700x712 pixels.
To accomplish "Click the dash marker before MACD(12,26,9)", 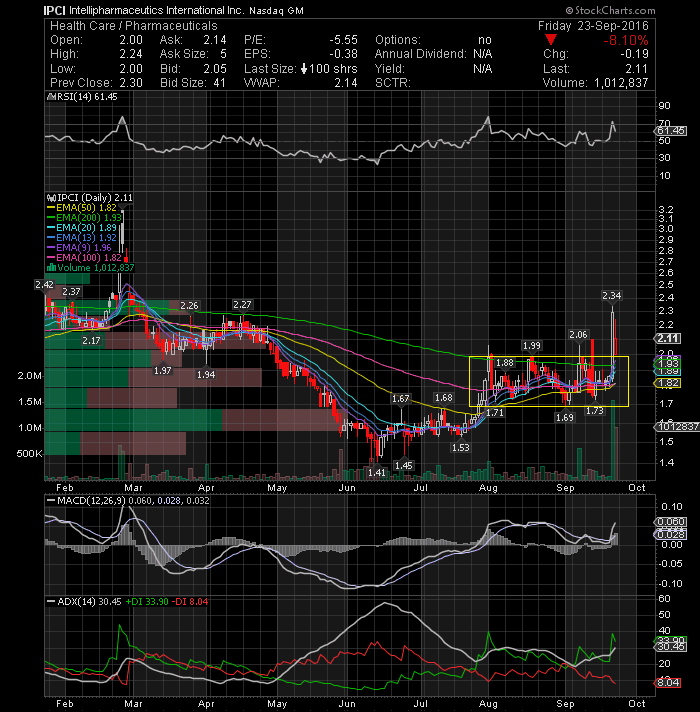I will coord(51,500).
